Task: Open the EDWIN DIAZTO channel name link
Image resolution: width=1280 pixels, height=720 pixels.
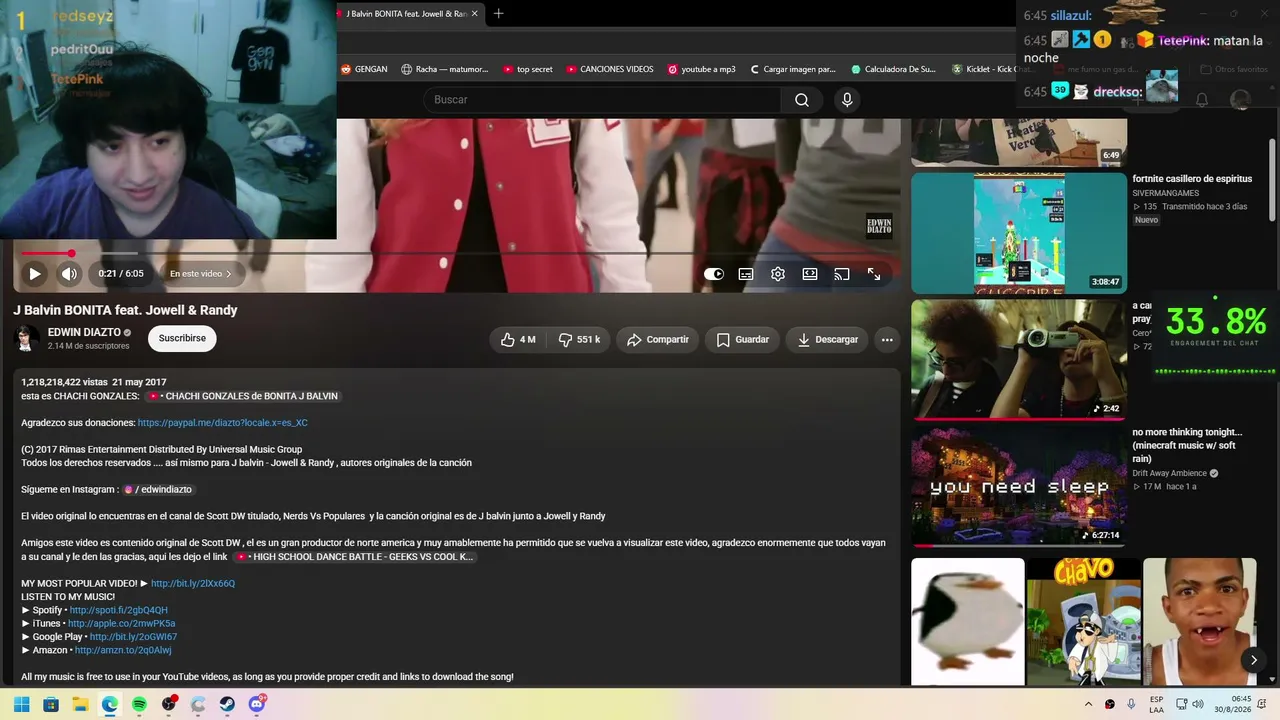Action: 84,332
